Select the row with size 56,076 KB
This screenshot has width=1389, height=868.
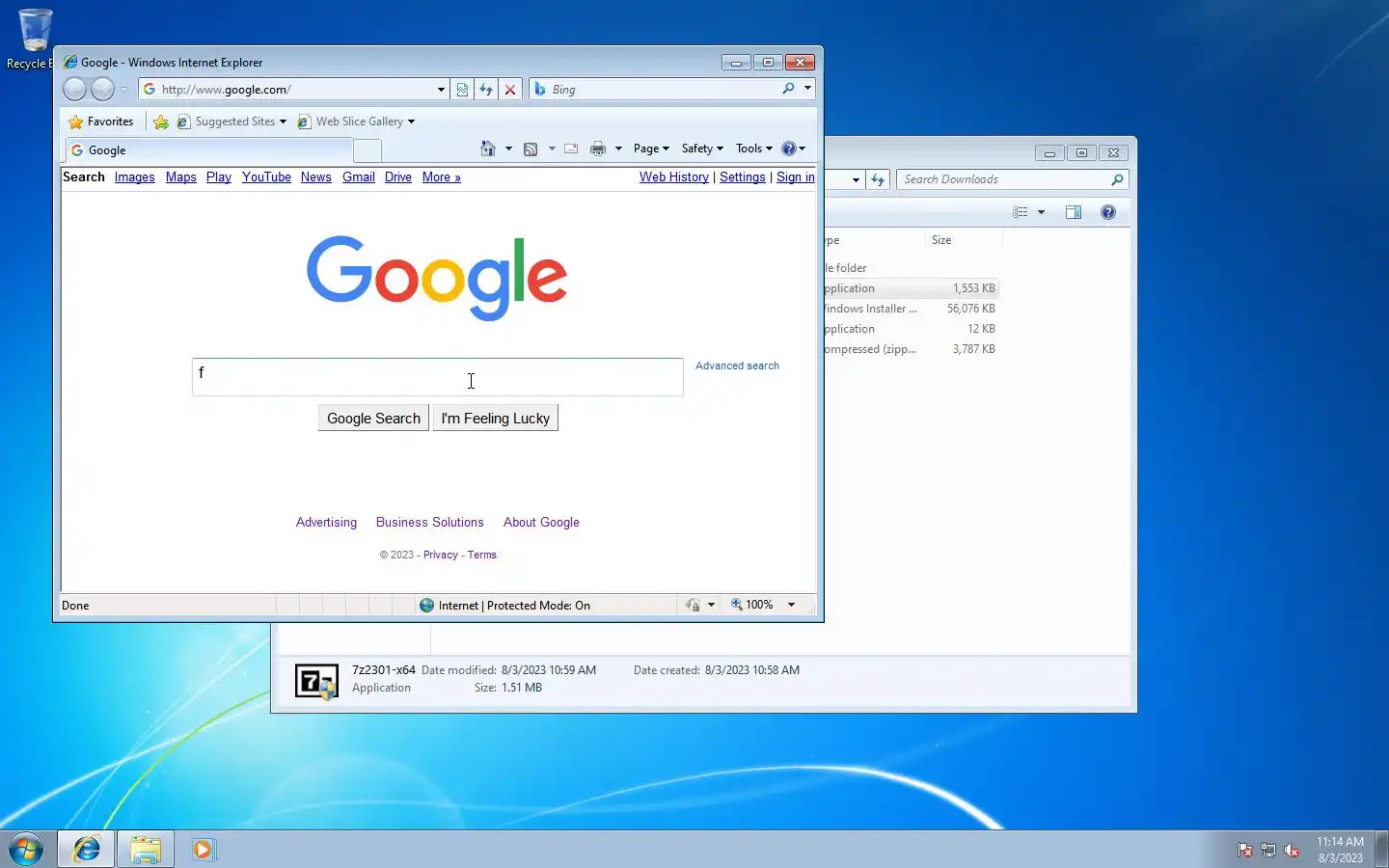909,309
